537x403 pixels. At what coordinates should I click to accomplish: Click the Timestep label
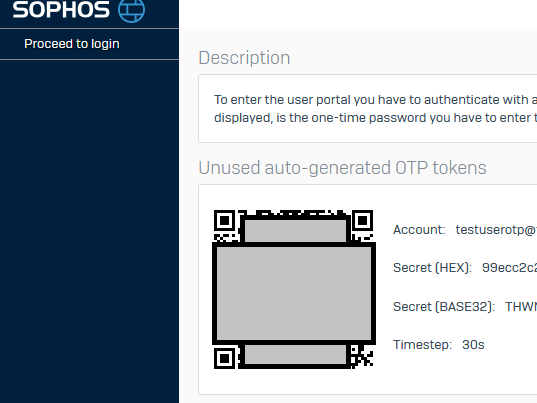422,345
